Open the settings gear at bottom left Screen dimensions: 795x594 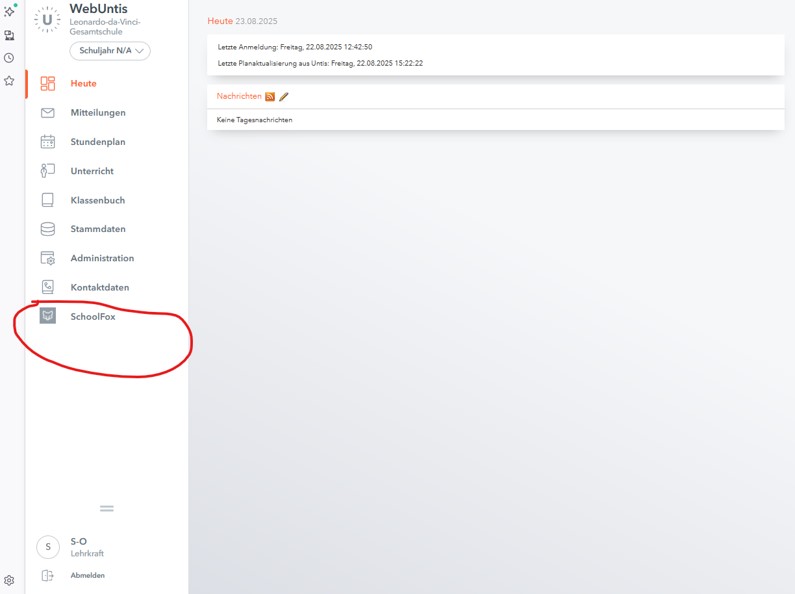pyautogui.click(x=9, y=580)
